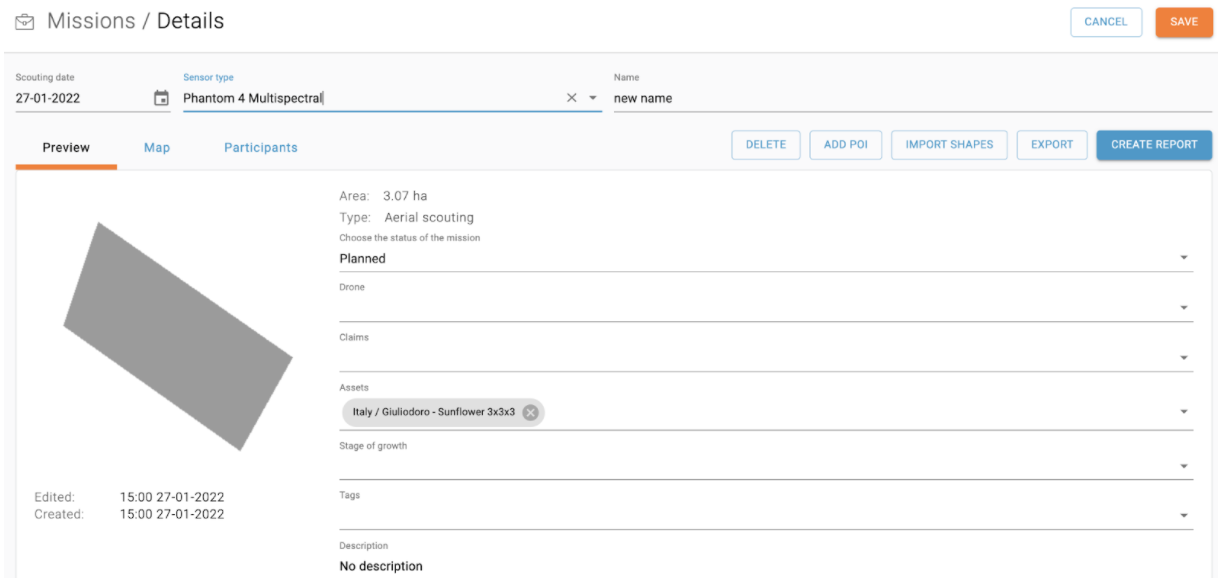1218x578 pixels.
Task: Switch to the Preview tab
Action: (66, 148)
